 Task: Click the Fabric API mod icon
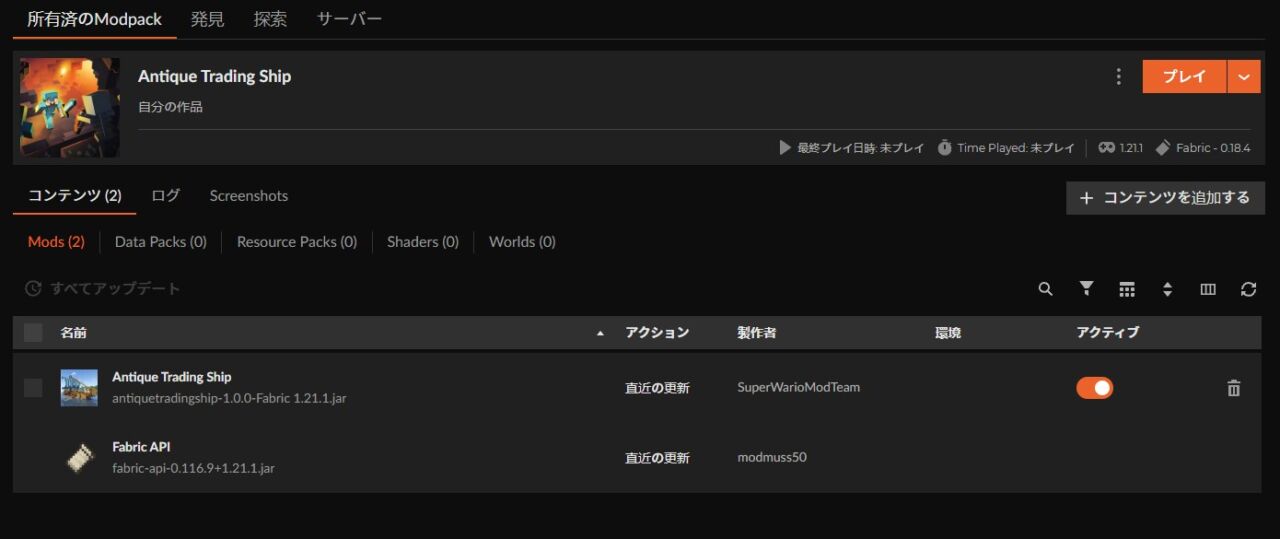pyautogui.click(x=79, y=458)
